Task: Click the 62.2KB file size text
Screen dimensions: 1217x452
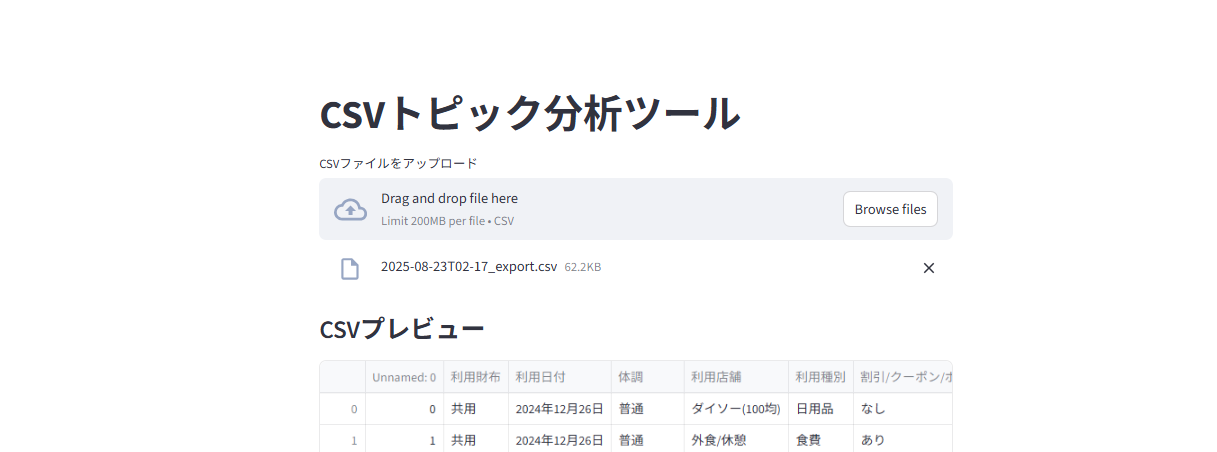Action: click(x=583, y=267)
